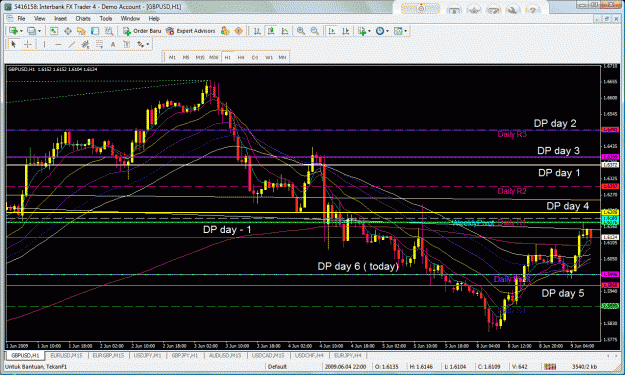Expand the Arrows tool dropdown
Image resolution: width=625 pixels, height=375 pixels.
(x=147, y=44)
